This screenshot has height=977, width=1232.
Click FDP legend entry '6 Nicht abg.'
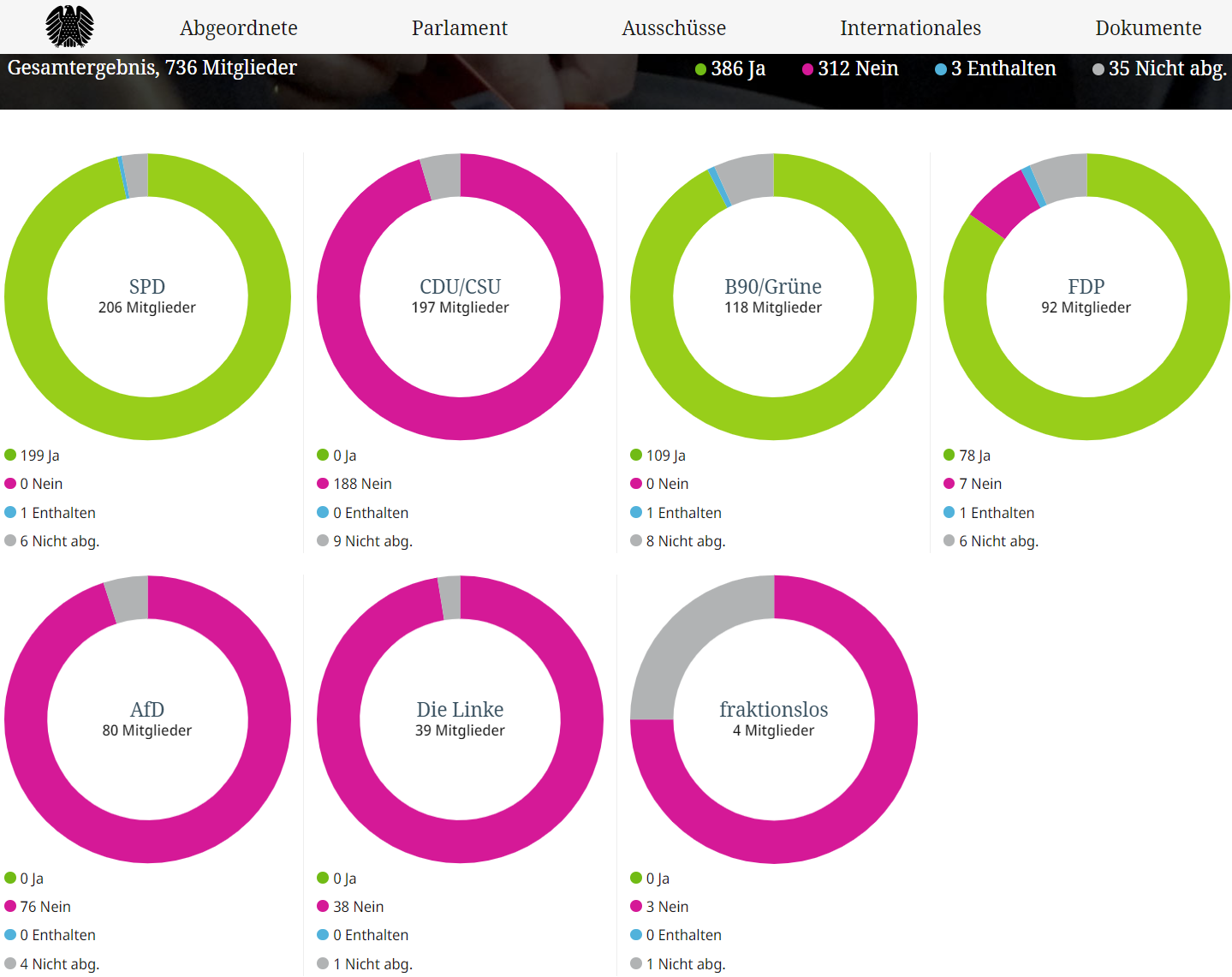[x=991, y=541]
